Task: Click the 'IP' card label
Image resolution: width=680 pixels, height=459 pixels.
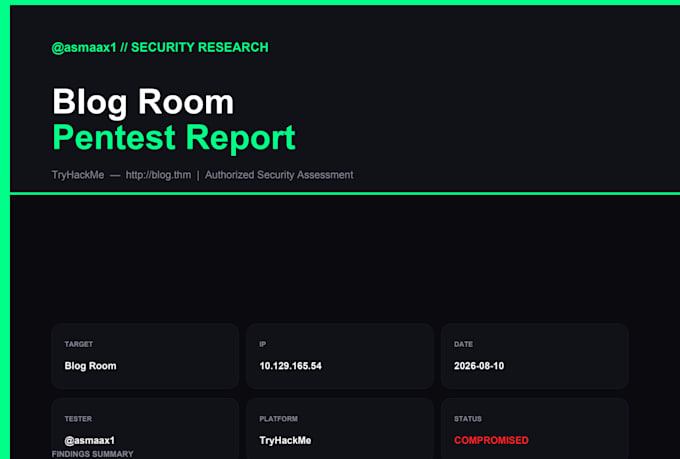Action: tap(263, 344)
